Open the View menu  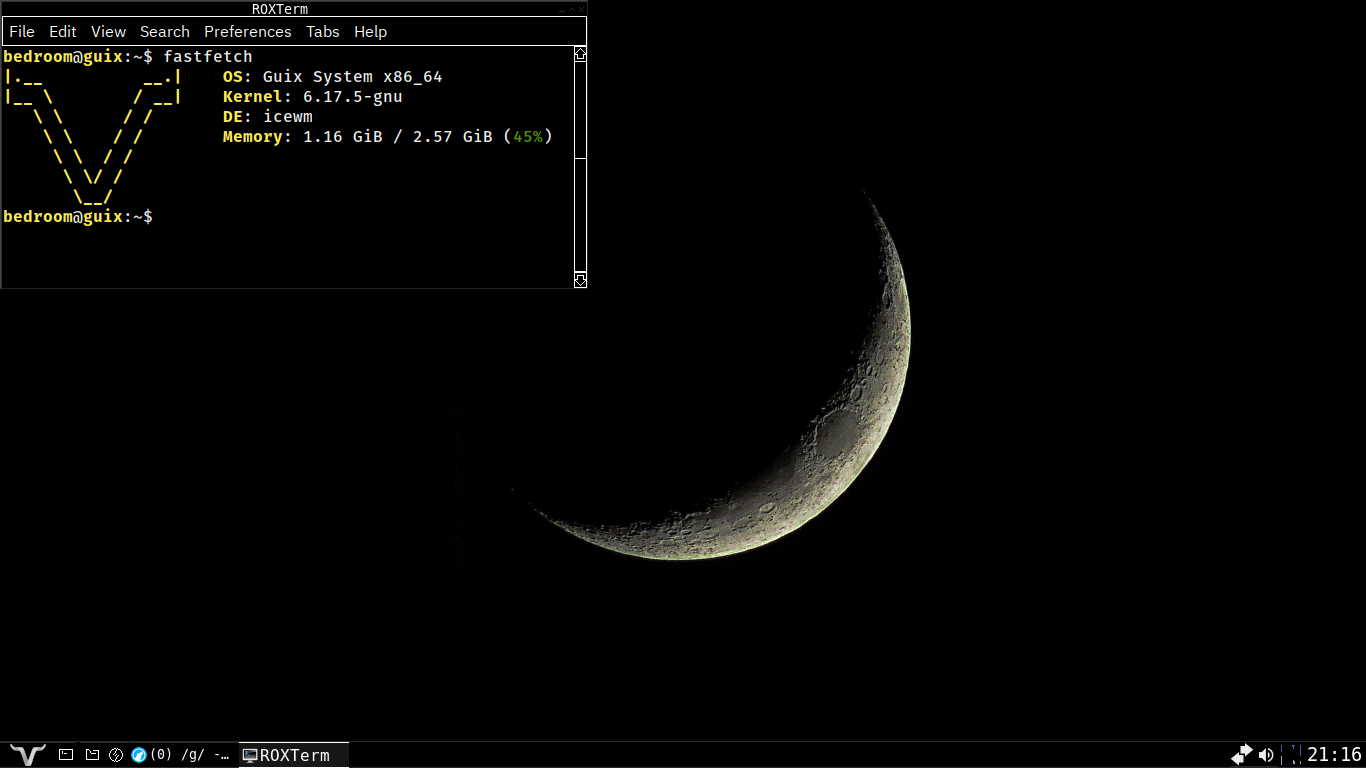click(x=108, y=32)
